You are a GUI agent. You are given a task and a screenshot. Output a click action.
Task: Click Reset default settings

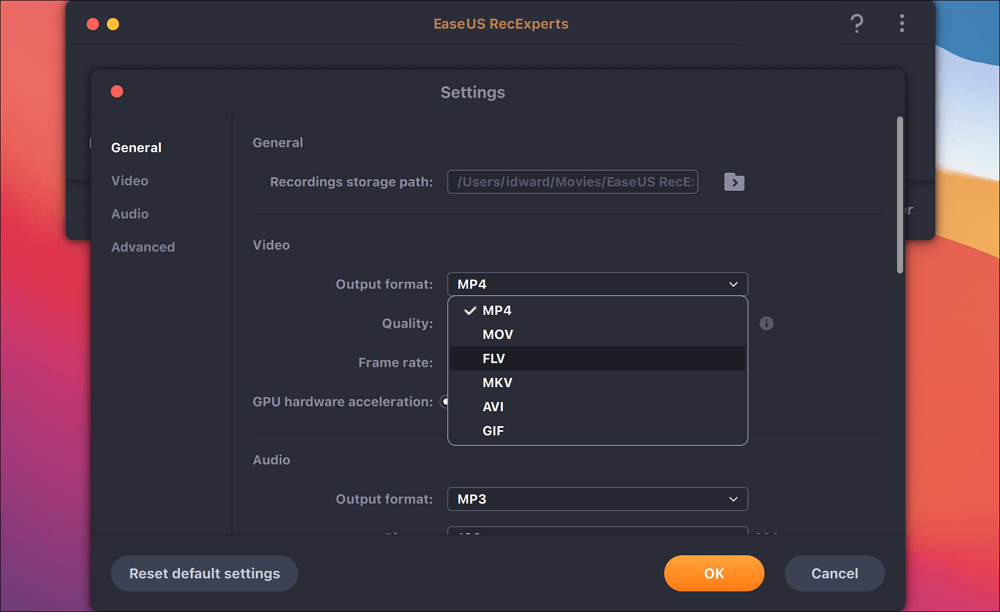[204, 573]
